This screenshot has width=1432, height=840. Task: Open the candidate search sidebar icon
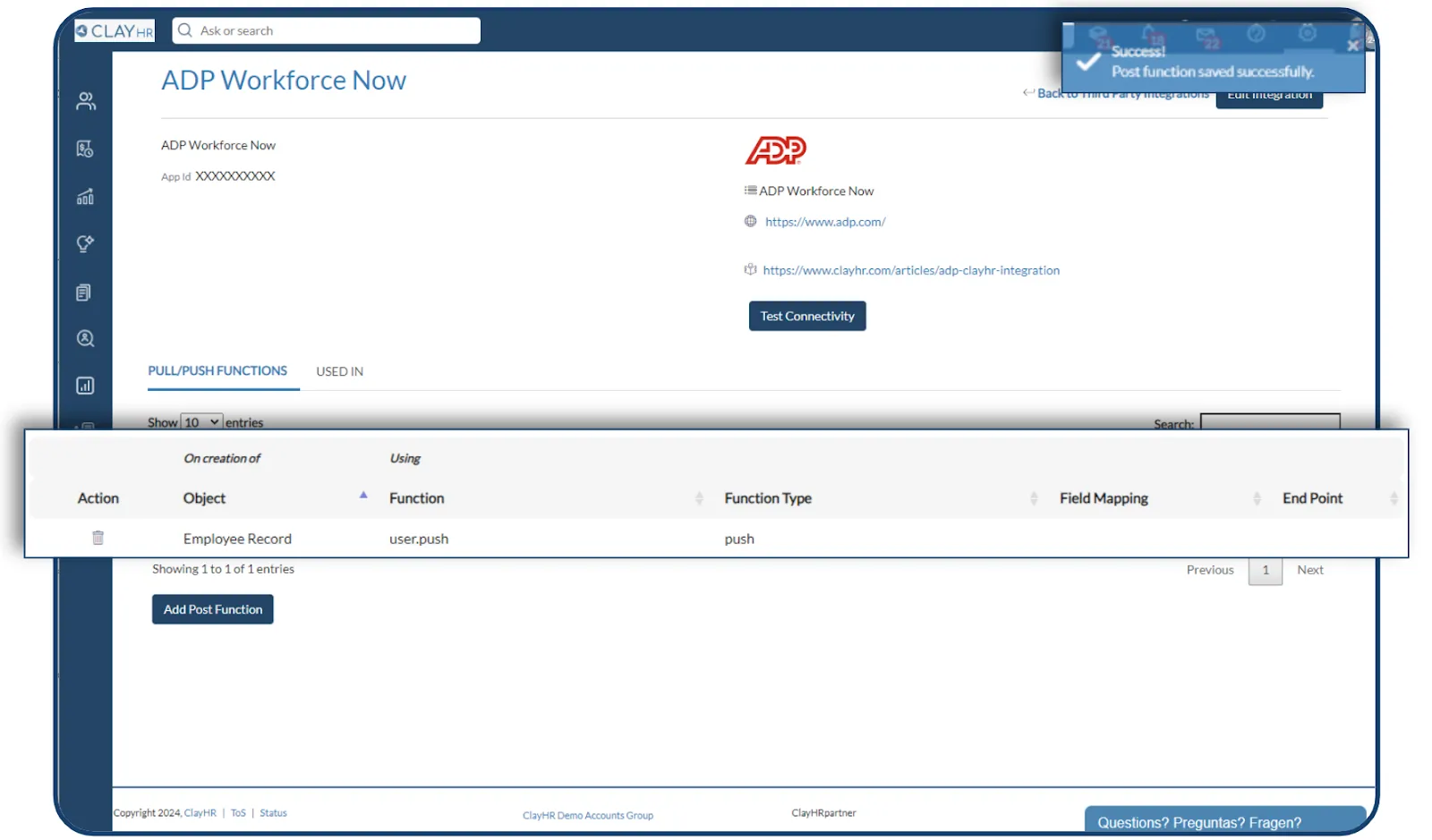[85, 339]
